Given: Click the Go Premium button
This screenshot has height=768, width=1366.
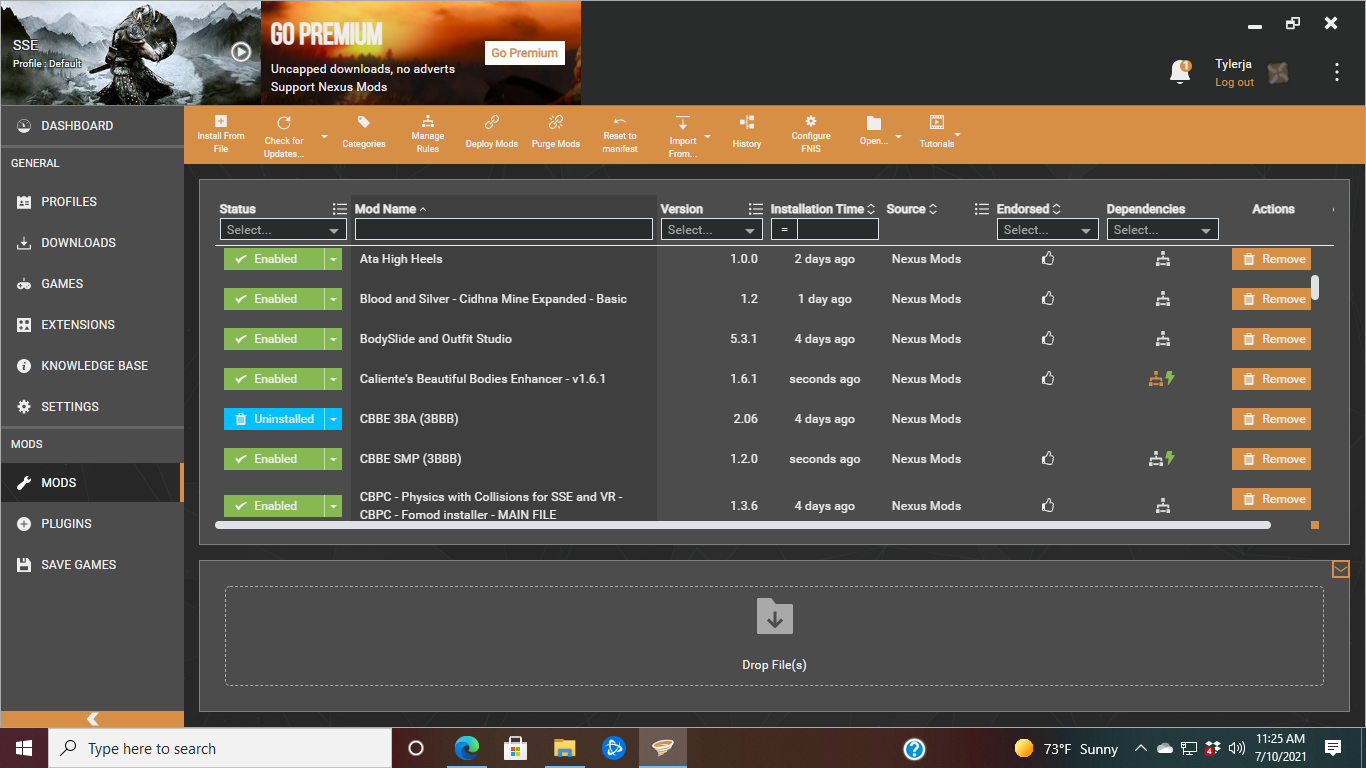Looking at the screenshot, I should [525, 53].
